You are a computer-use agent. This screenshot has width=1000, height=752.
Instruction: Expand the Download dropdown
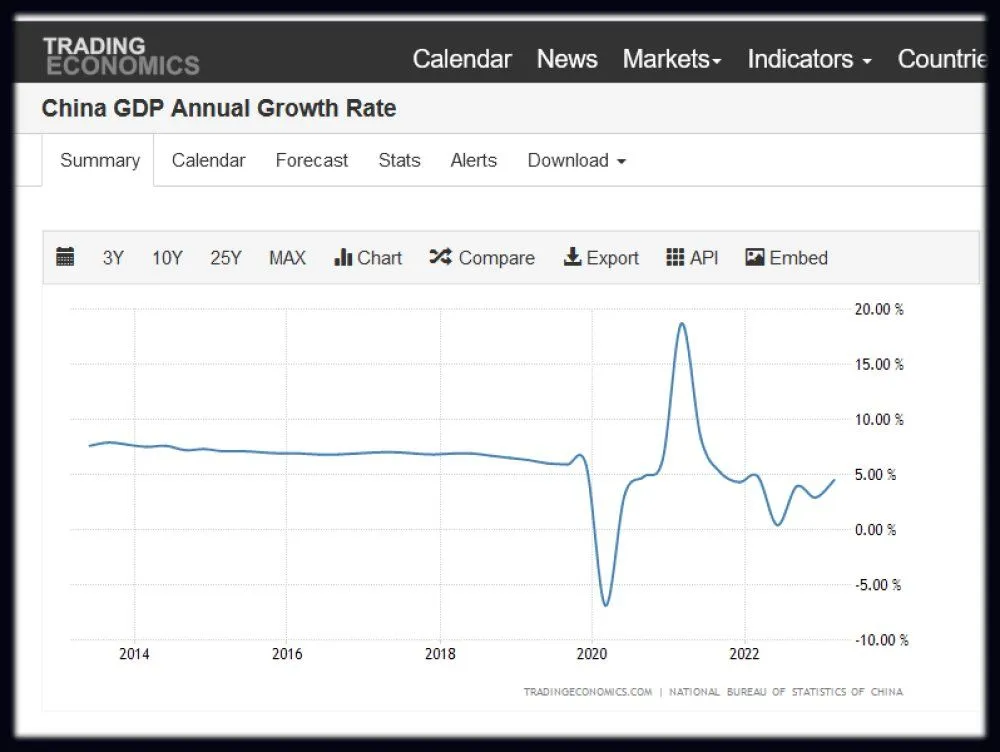(x=576, y=160)
